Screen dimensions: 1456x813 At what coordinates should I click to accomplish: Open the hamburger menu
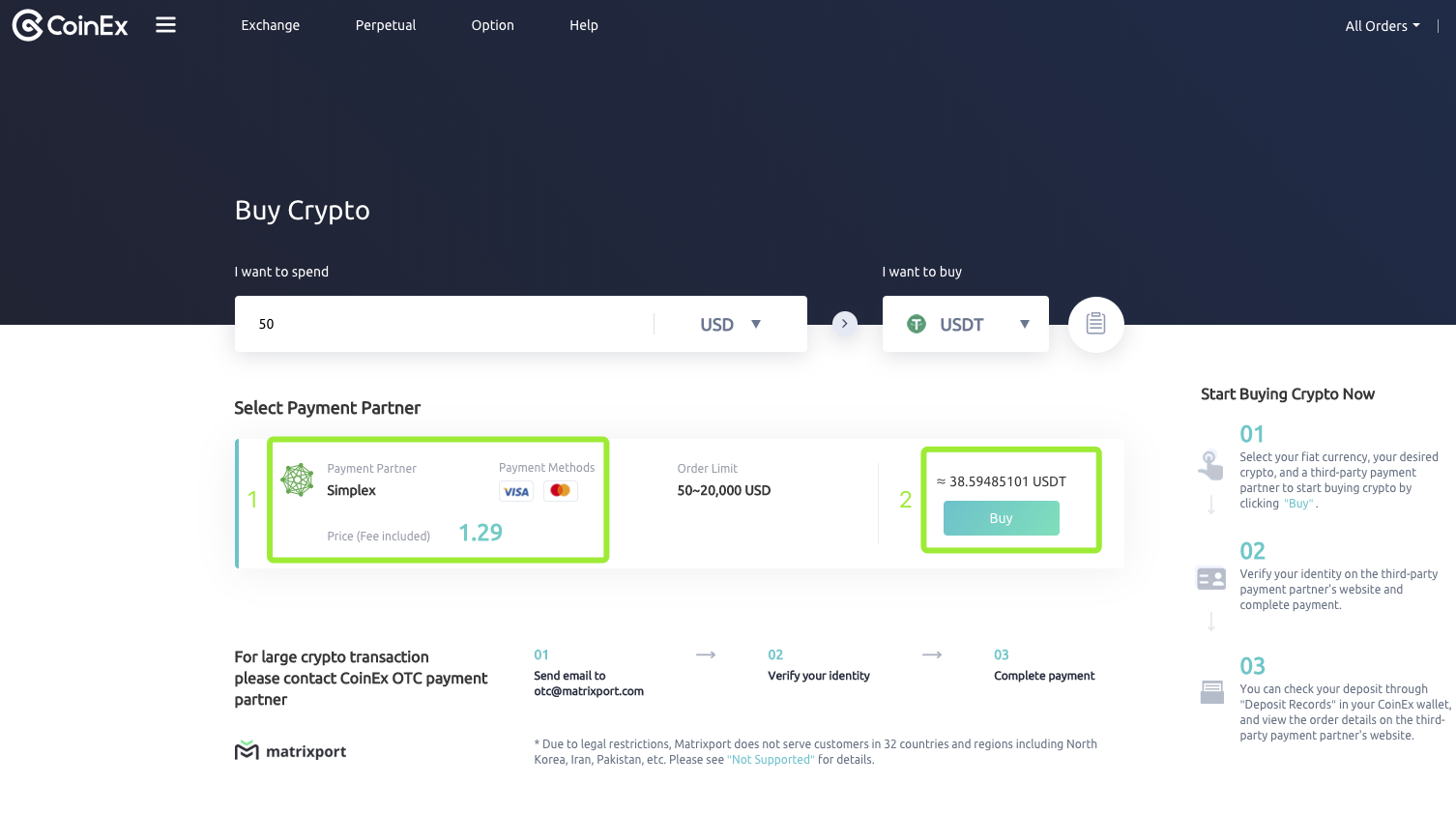[166, 25]
